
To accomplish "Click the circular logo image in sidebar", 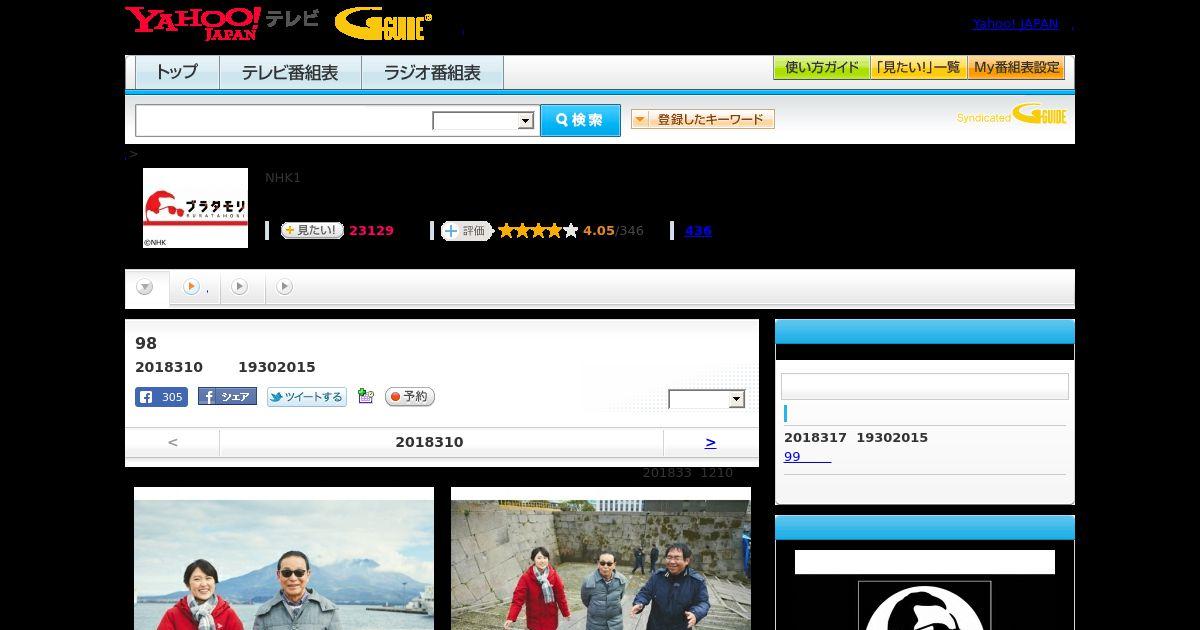I will (925, 606).
